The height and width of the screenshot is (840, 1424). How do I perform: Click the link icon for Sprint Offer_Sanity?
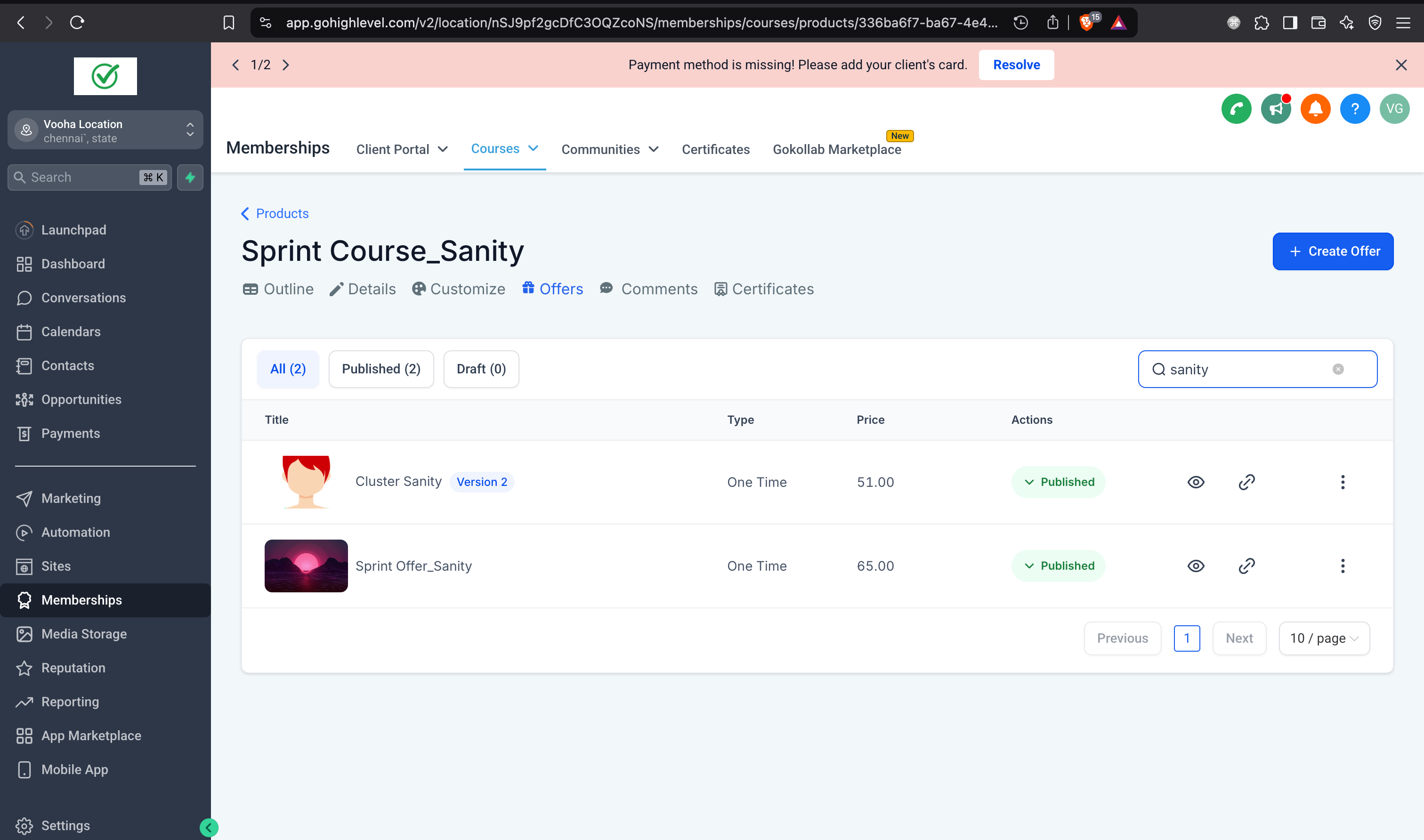[1247, 566]
